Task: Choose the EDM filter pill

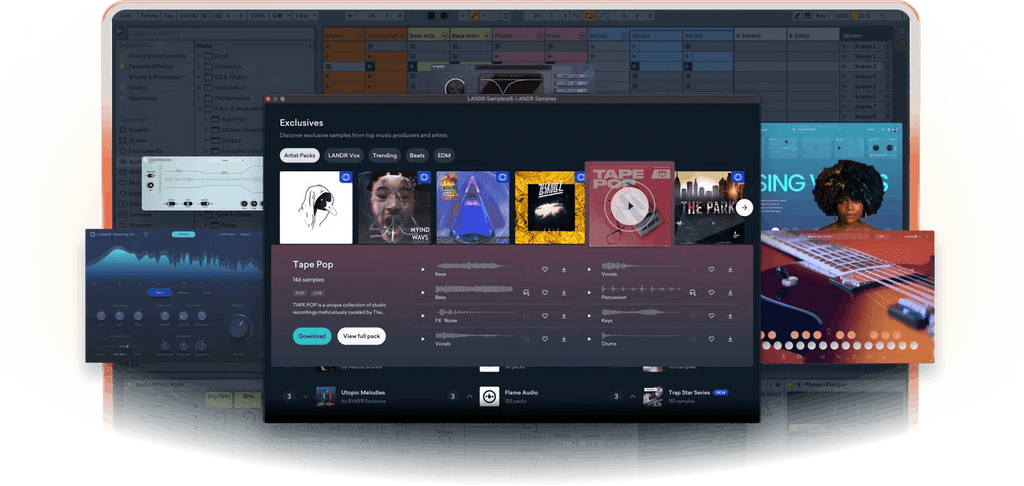Action: pyautogui.click(x=443, y=155)
